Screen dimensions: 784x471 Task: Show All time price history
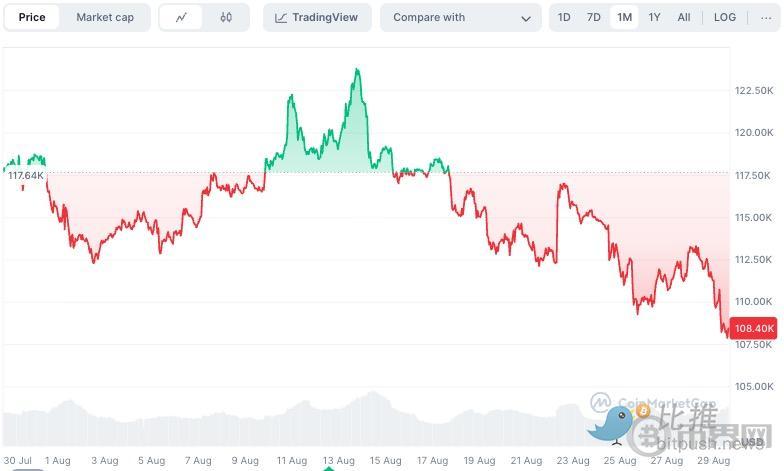[684, 17]
